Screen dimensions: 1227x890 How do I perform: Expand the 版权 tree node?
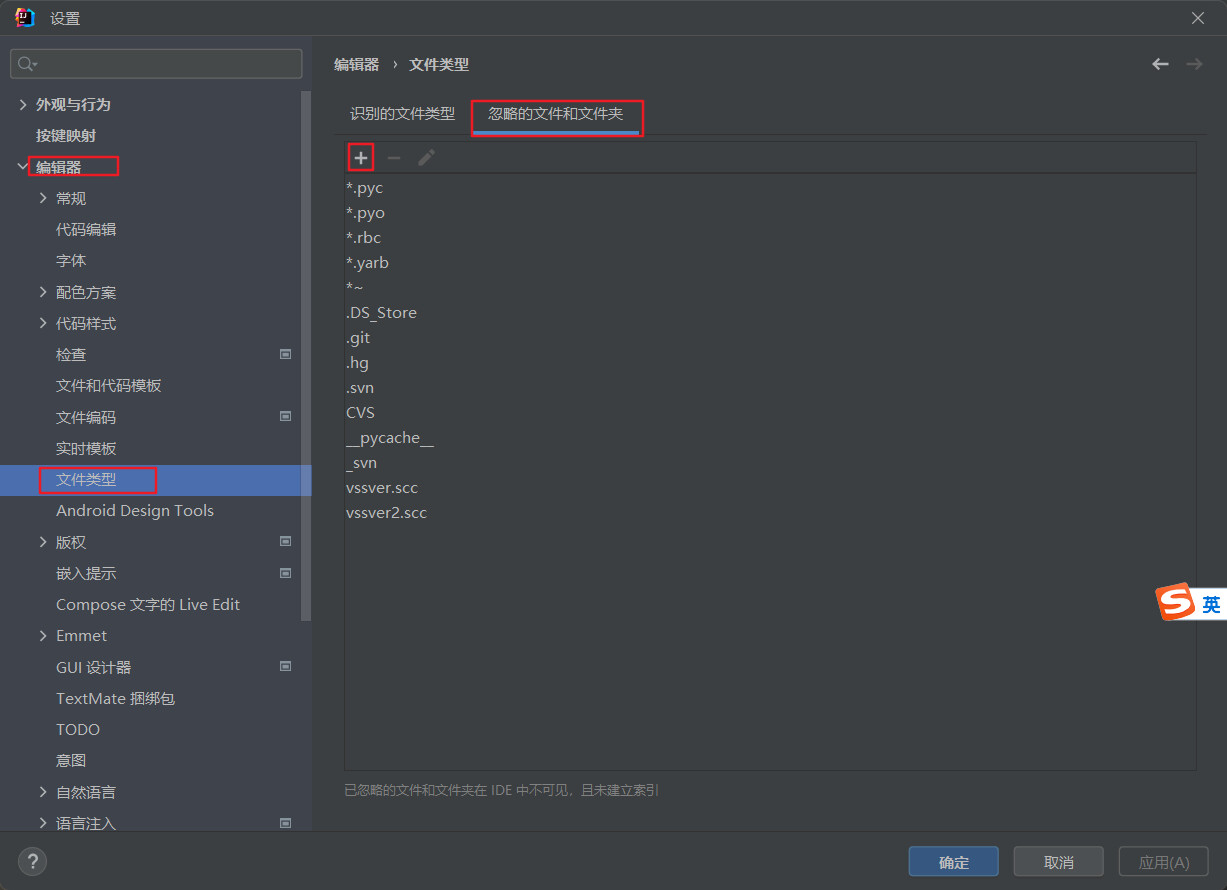point(43,542)
